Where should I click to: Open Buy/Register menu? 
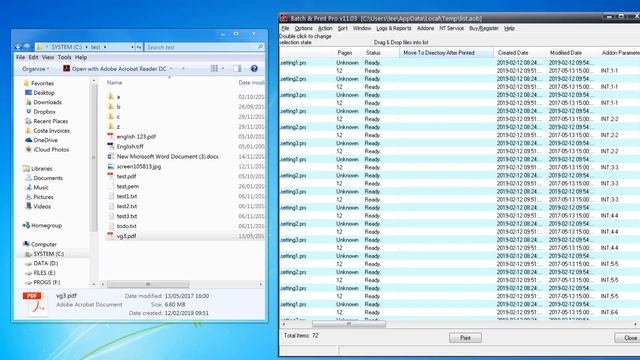(484, 28)
